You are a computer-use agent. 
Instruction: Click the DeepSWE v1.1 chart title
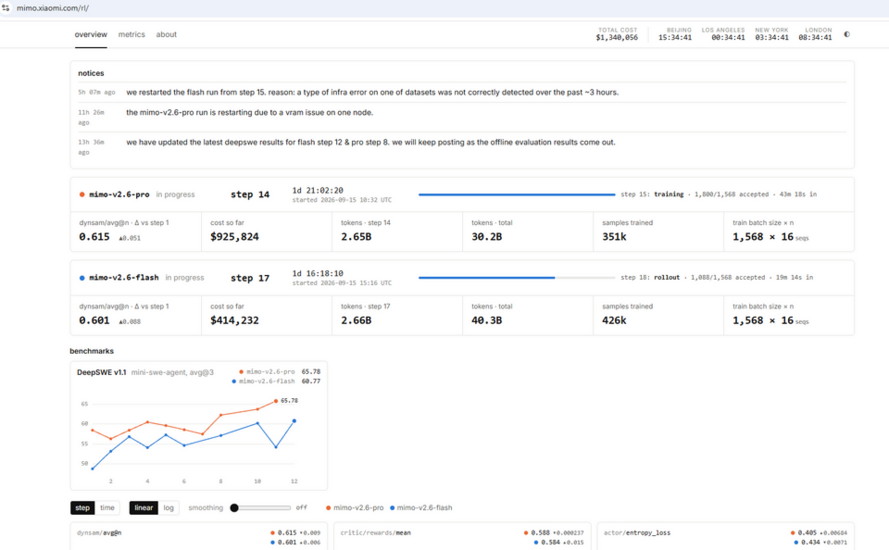(x=101, y=373)
